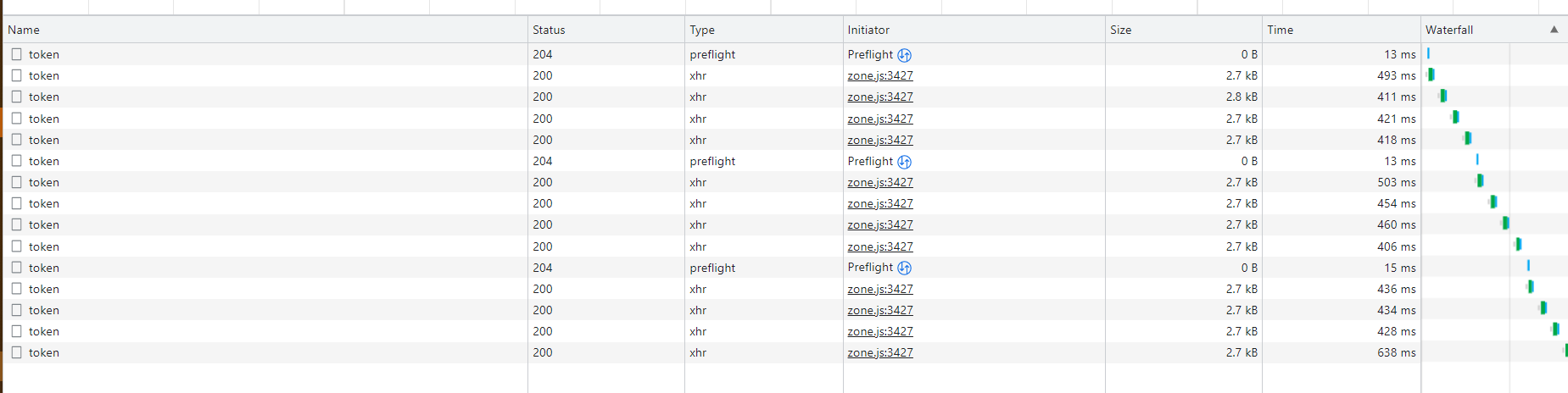1568x393 pixels.
Task: Select the box beside the 428 ms token request
Action: [x=16, y=331]
